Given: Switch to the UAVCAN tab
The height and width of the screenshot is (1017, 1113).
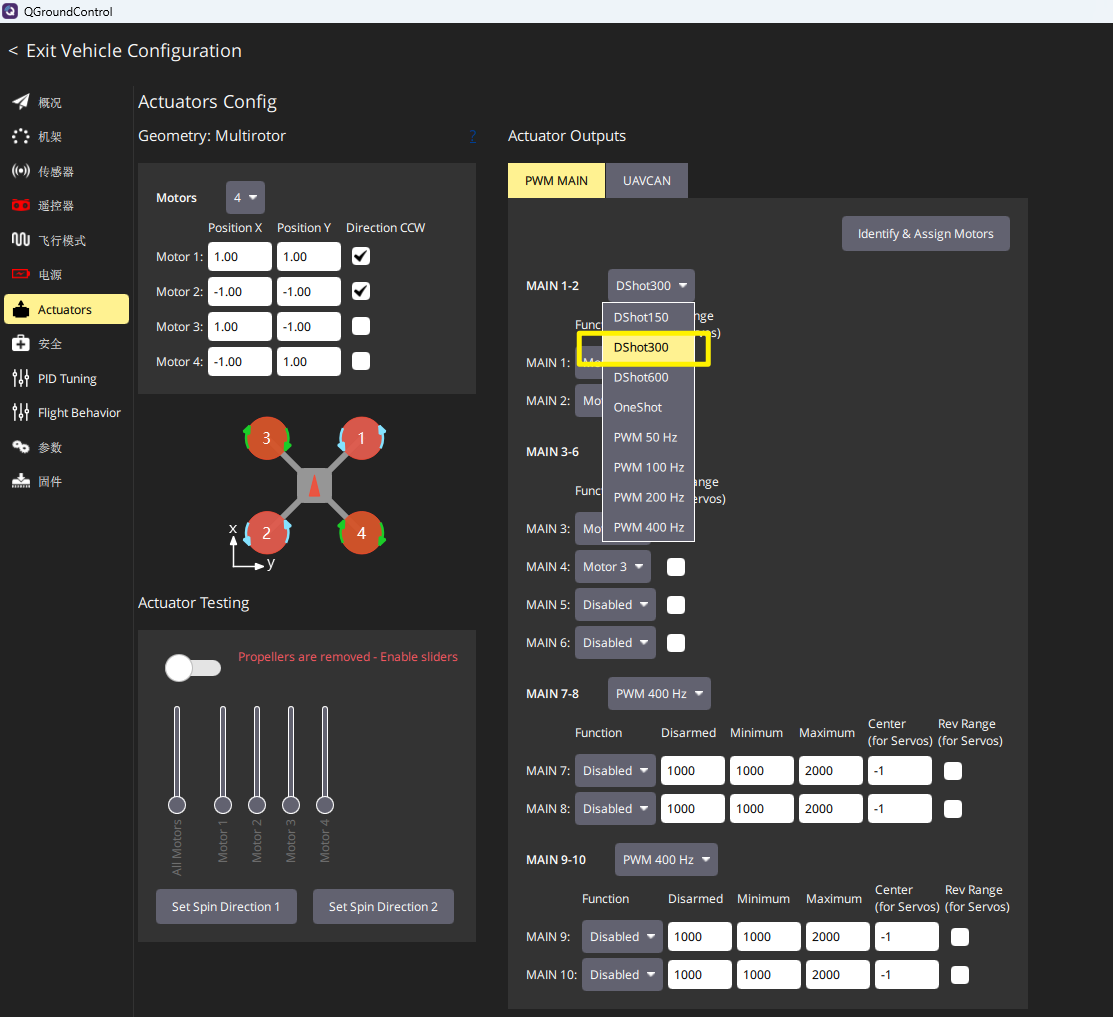Looking at the screenshot, I should point(647,180).
